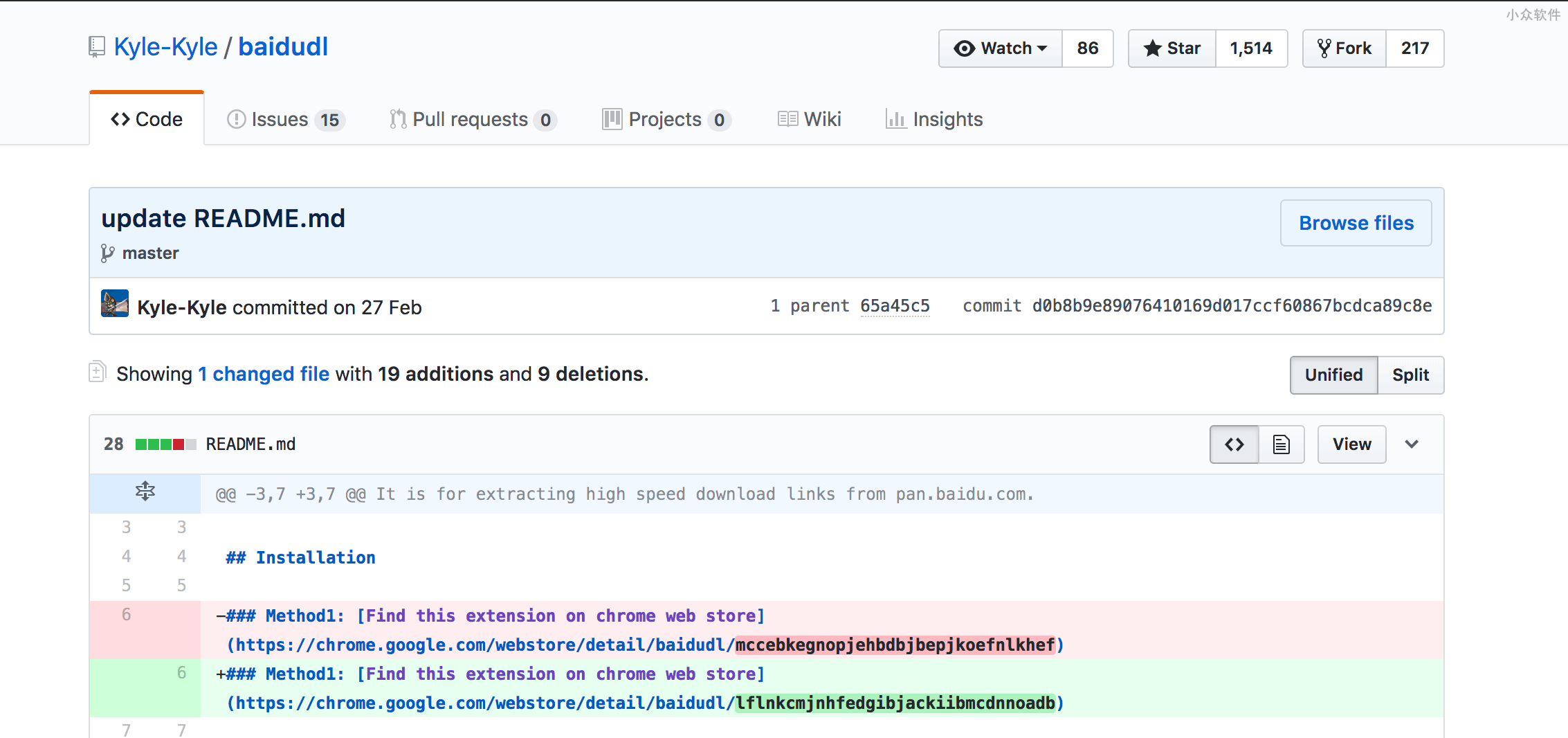
Task: Click the Issues count badge 15
Action: 329,120
